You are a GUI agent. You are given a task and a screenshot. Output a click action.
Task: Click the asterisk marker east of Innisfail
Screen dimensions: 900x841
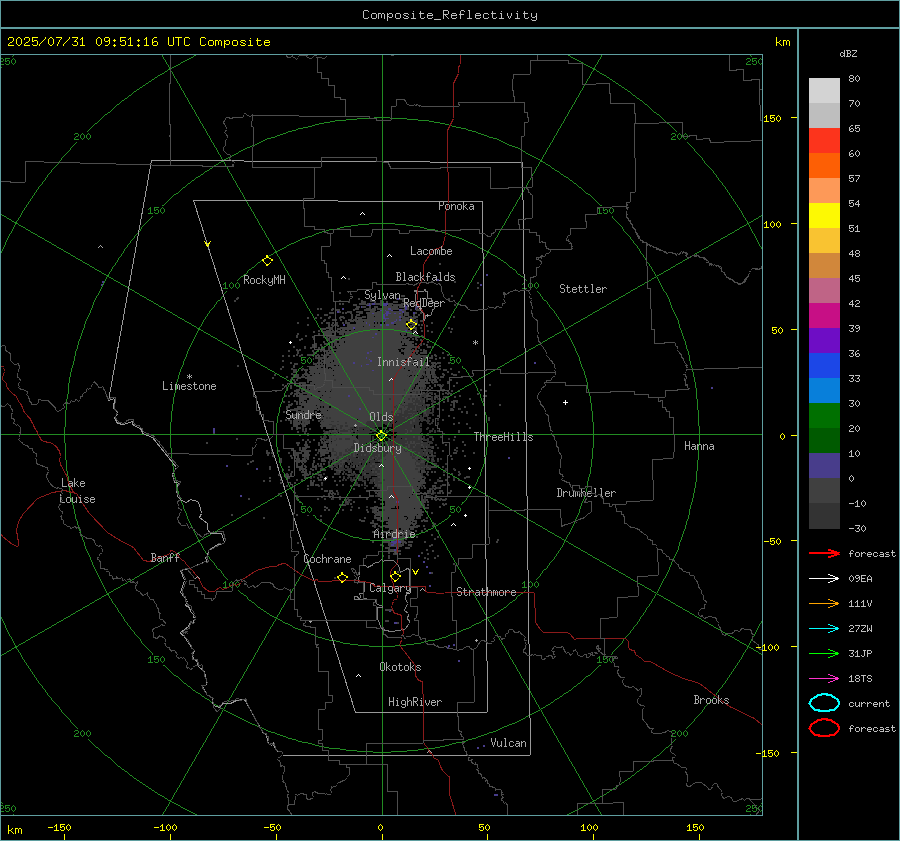pyautogui.click(x=475, y=343)
